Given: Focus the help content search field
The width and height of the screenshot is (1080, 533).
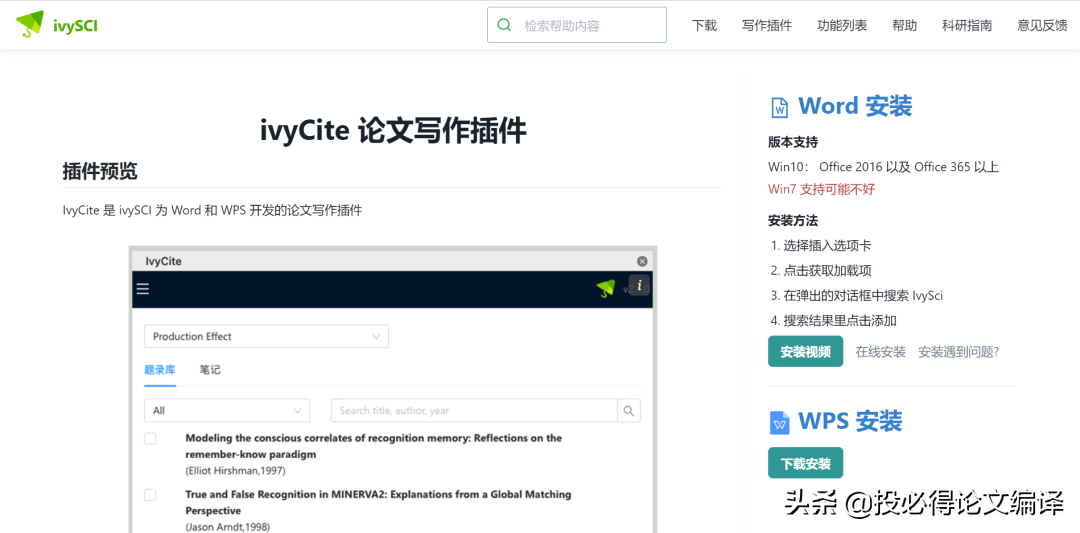Looking at the screenshot, I should click(x=577, y=25).
